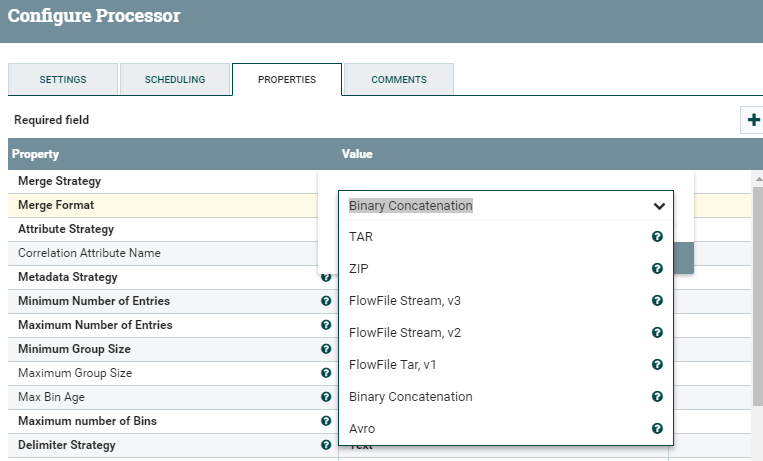Click the properties table vertical scrollbar
The image size is (763, 461).
[x=757, y=300]
